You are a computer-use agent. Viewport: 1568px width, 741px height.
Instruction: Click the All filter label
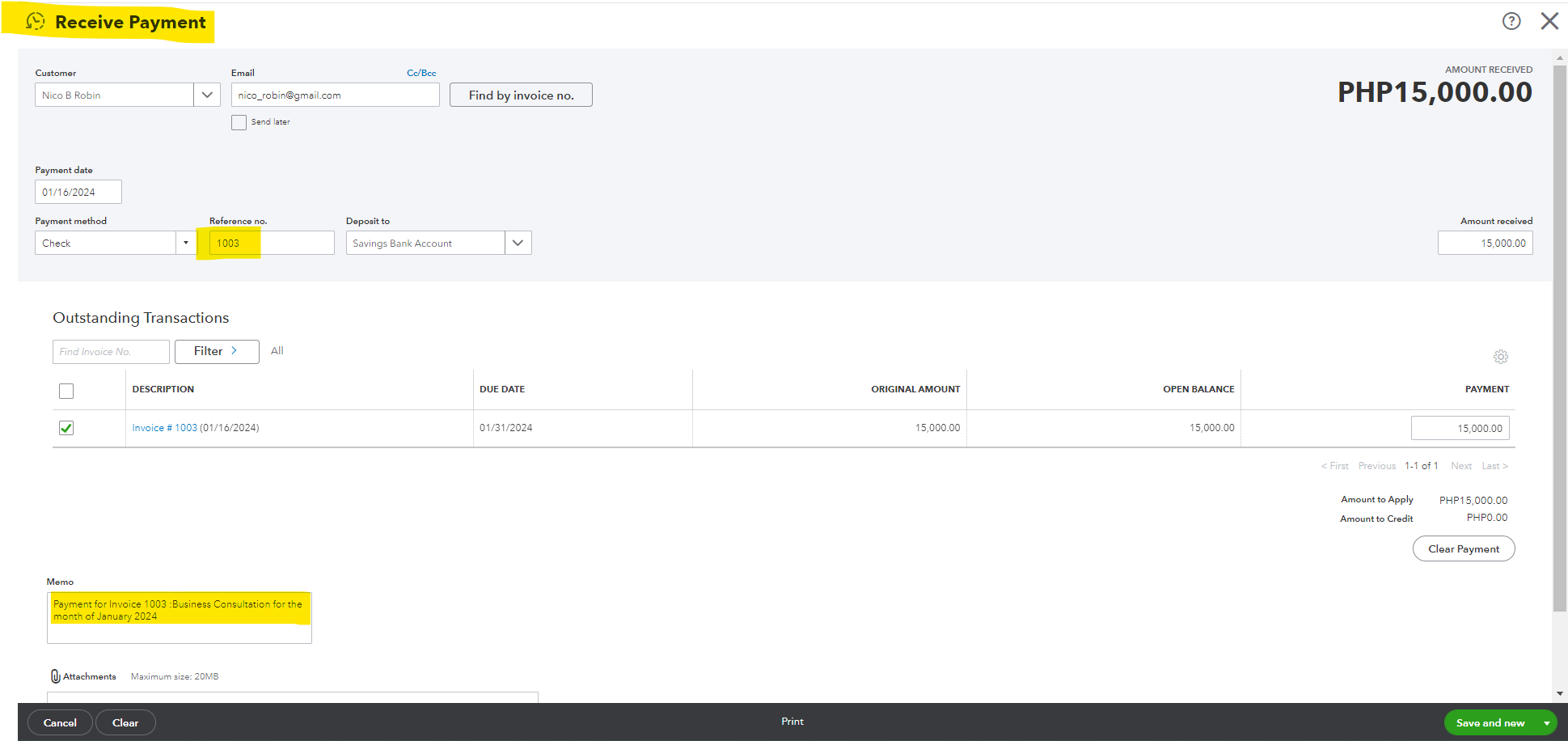click(x=277, y=350)
